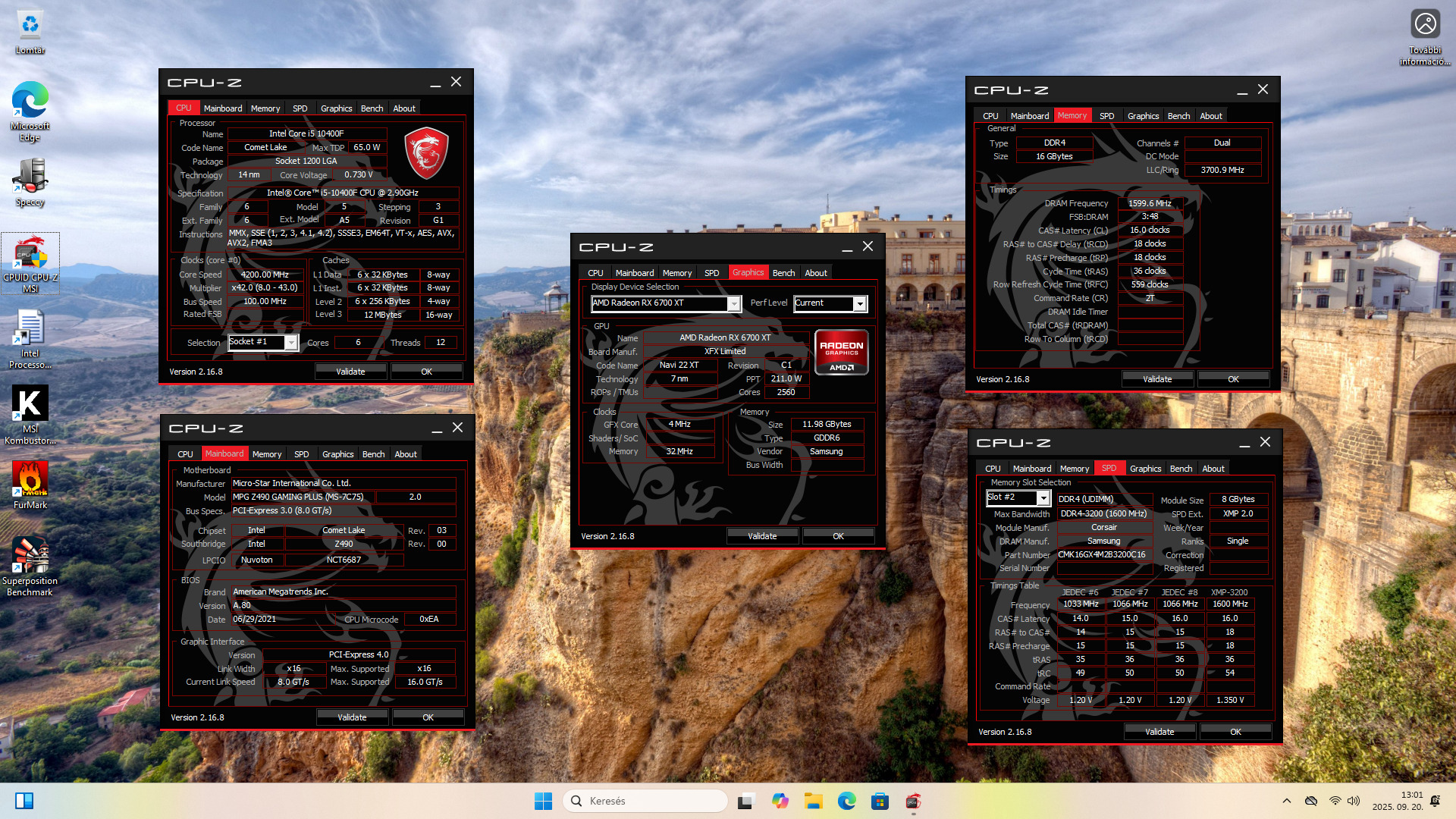The image size is (1456, 819).
Task: Open the Microsoft Store taskbar icon
Action: 880,801
